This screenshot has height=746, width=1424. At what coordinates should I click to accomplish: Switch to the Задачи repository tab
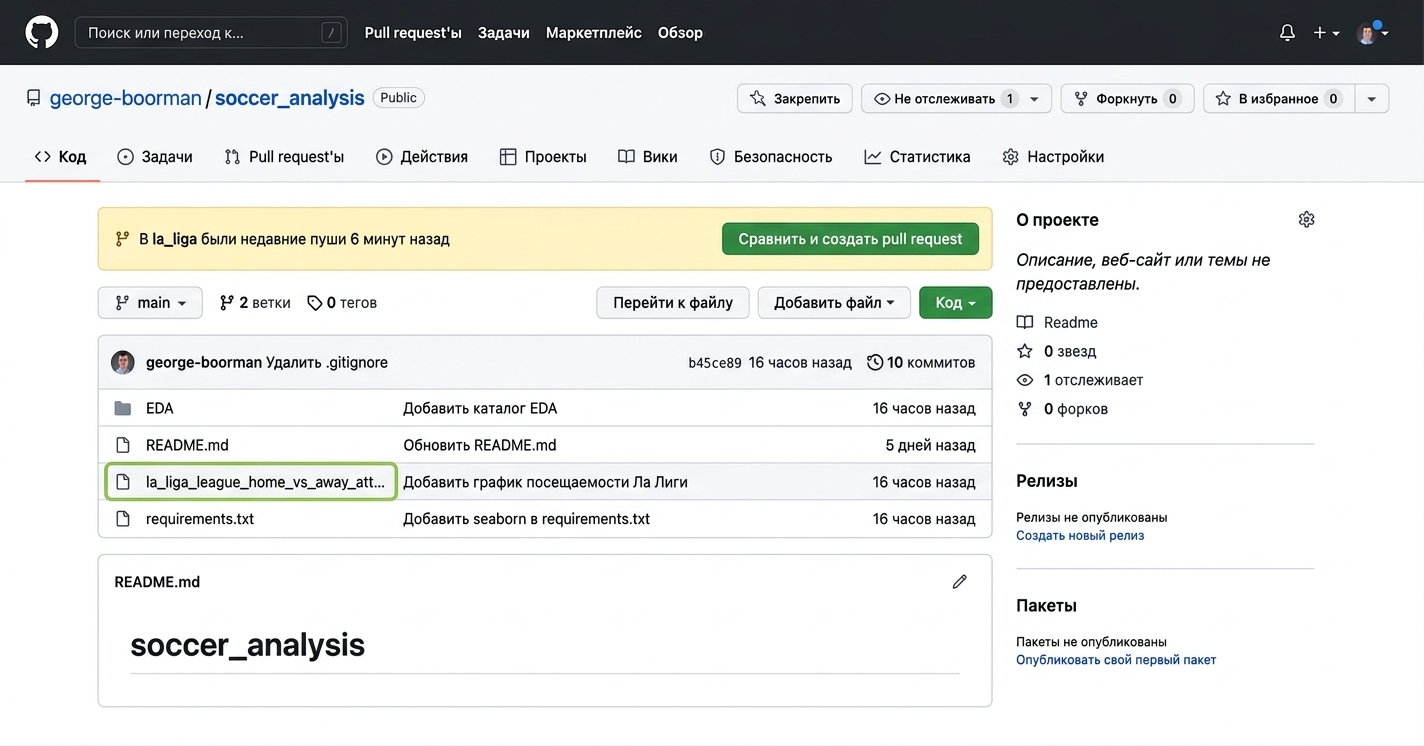click(155, 157)
